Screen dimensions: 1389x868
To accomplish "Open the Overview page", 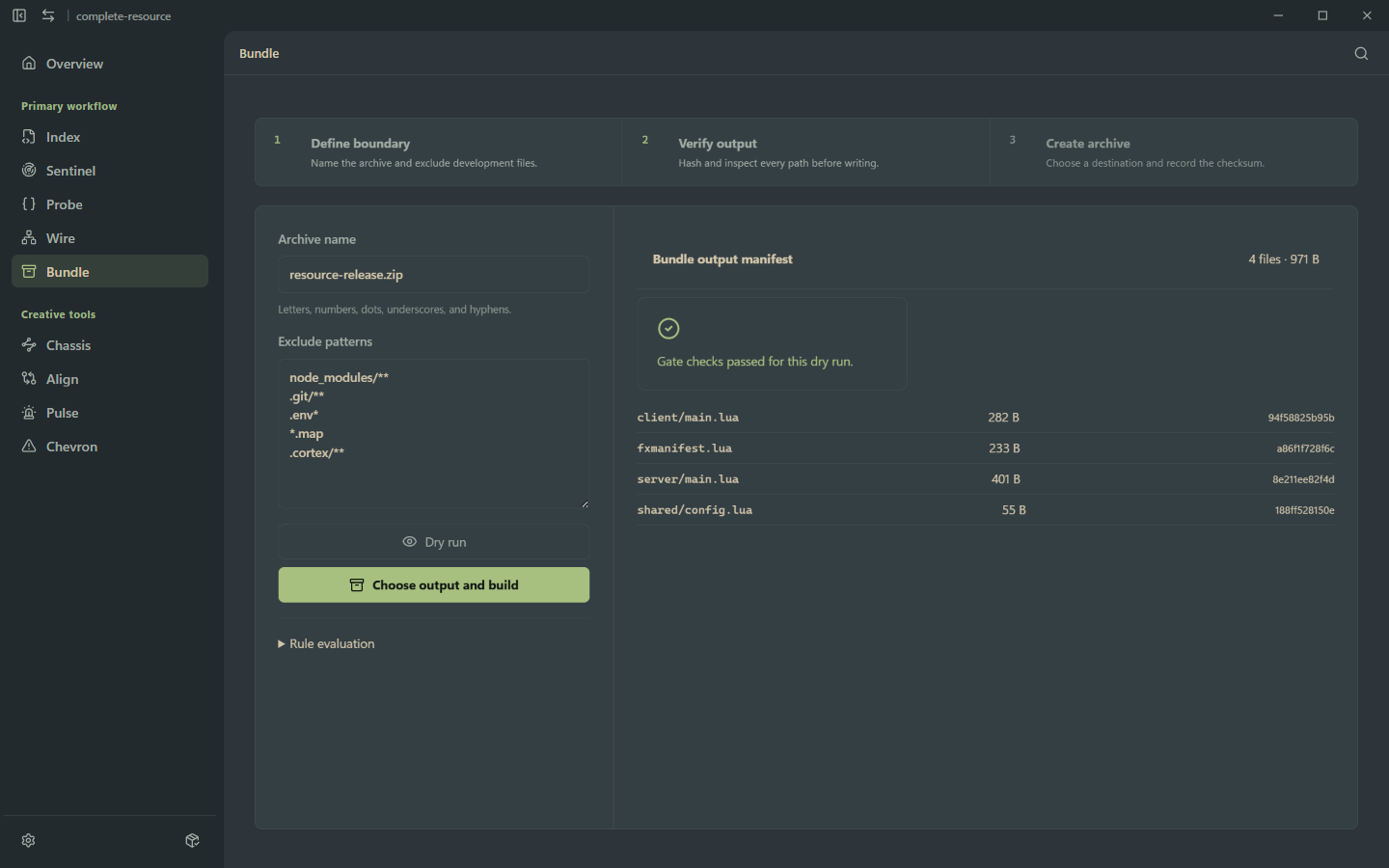I will (x=110, y=64).
